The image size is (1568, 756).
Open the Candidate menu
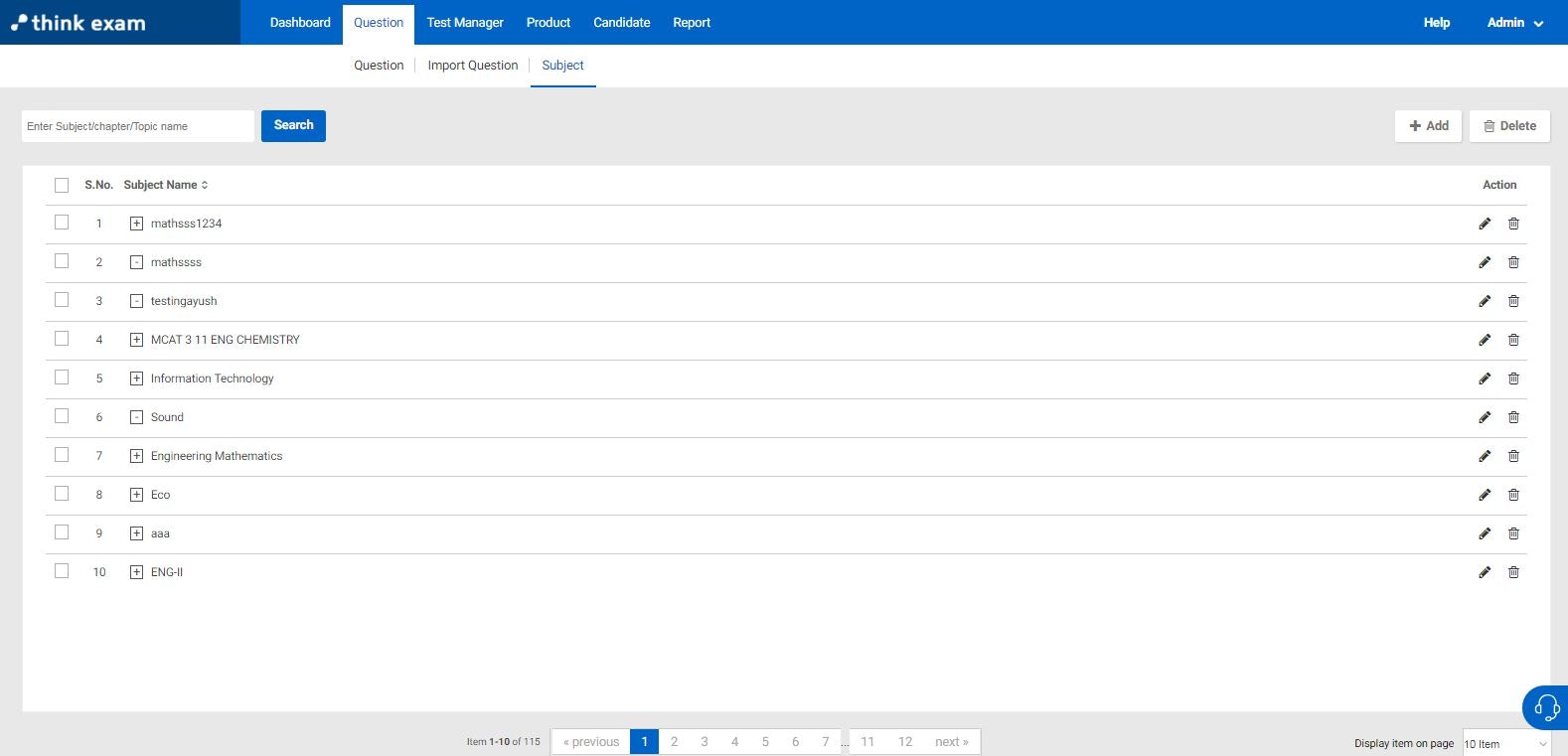click(x=622, y=22)
